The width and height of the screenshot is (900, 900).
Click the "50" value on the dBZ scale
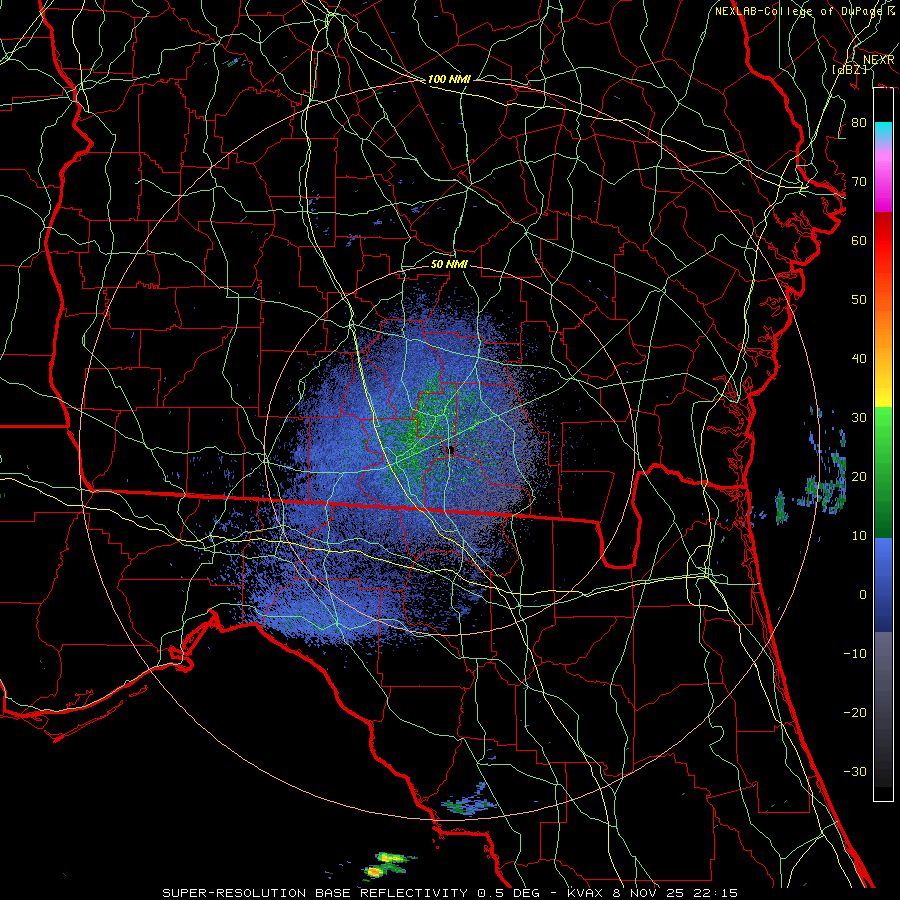click(x=859, y=300)
